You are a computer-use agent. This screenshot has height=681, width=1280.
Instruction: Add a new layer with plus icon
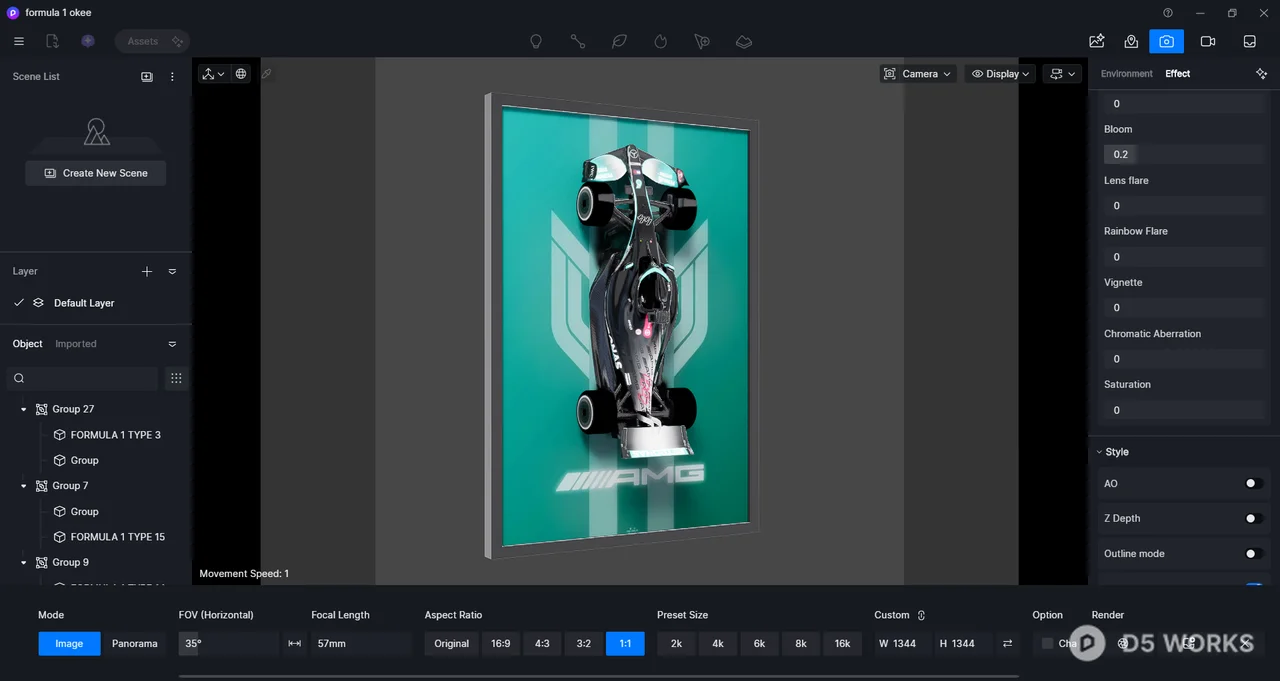147,271
